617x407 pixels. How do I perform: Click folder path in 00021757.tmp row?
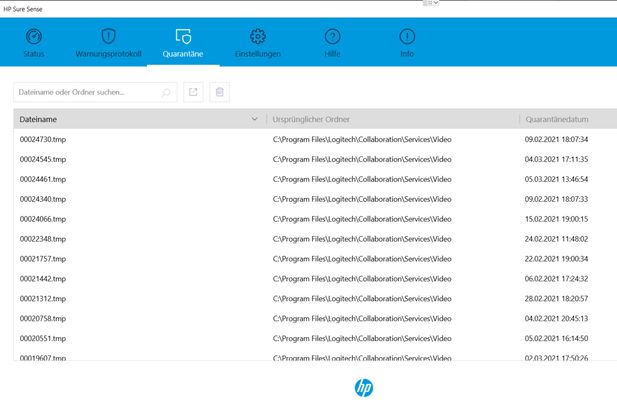[362, 259]
